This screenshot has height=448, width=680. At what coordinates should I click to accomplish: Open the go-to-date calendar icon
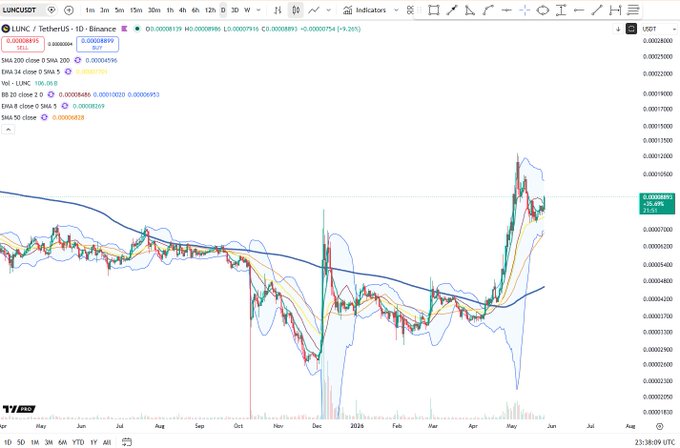(127, 442)
